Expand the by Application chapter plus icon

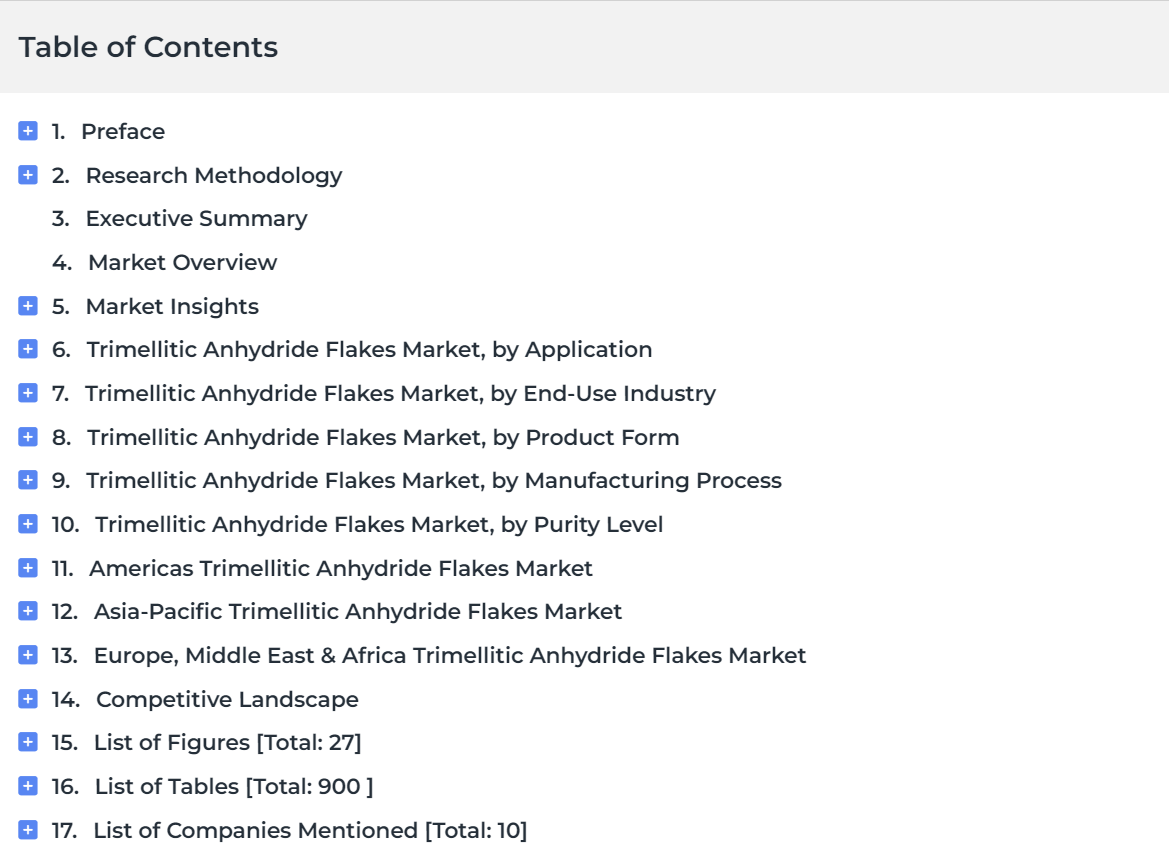click(x=28, y=349)
